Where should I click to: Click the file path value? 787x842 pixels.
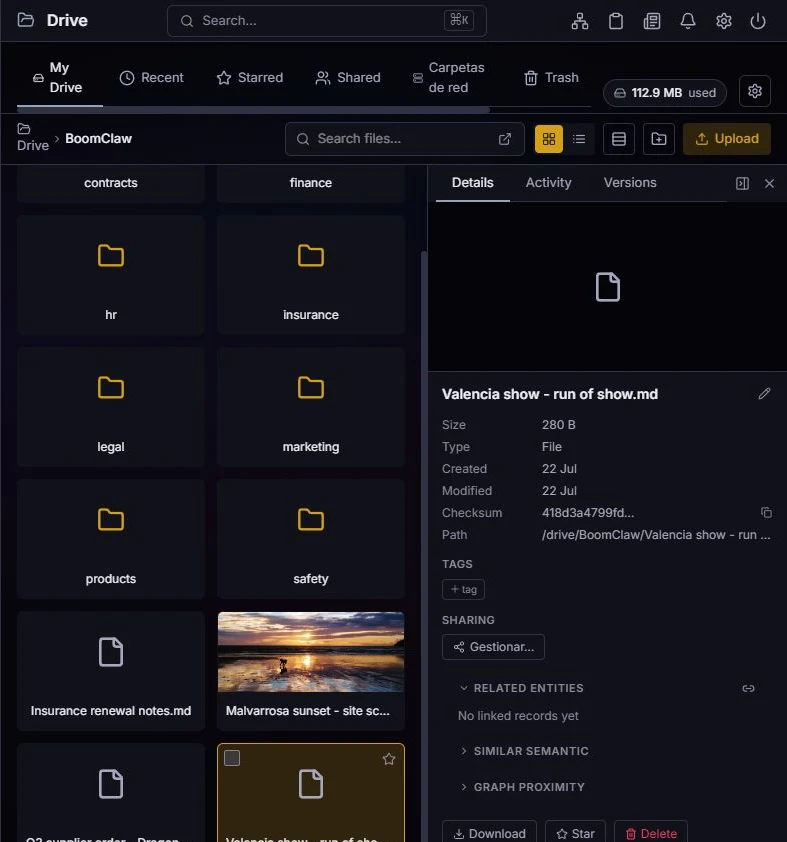point(656,535)
